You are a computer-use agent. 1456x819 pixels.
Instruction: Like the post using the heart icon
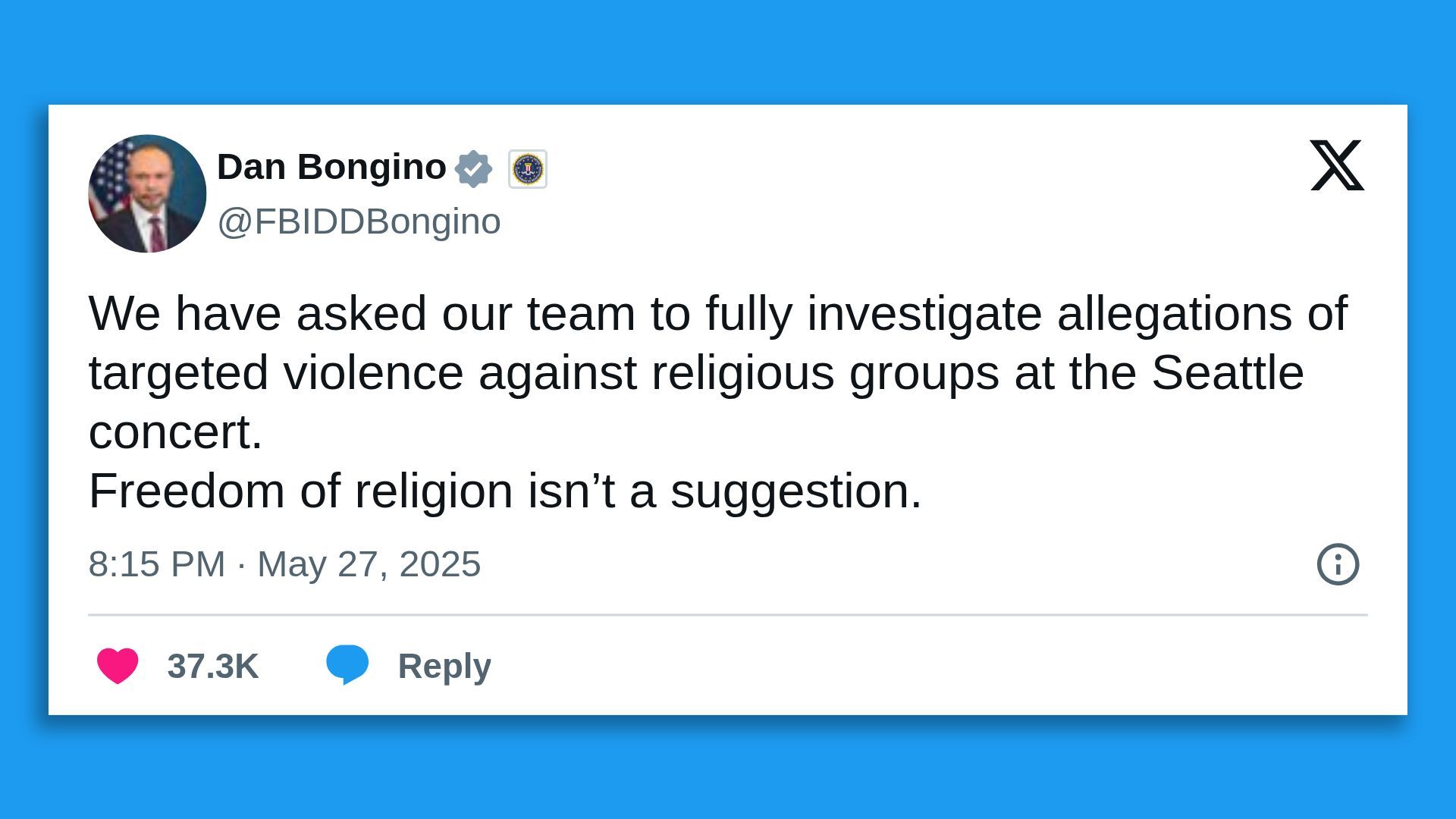pos(118,666)
